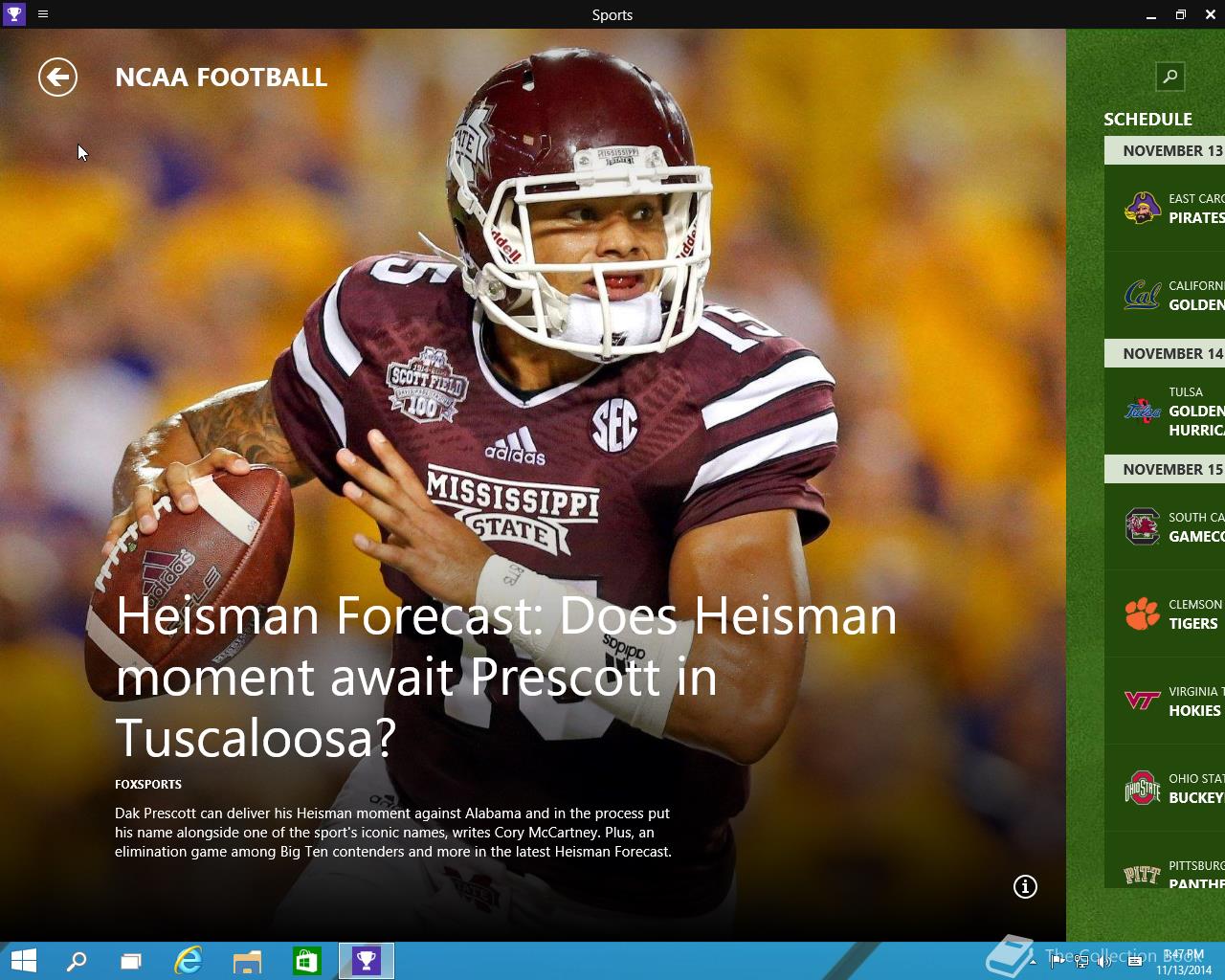Launch Internet Explorer from the taskbar
Image resolution: width=1225 pixels, height=980 pixels.
pyautogui.click(x=189, y=961)
